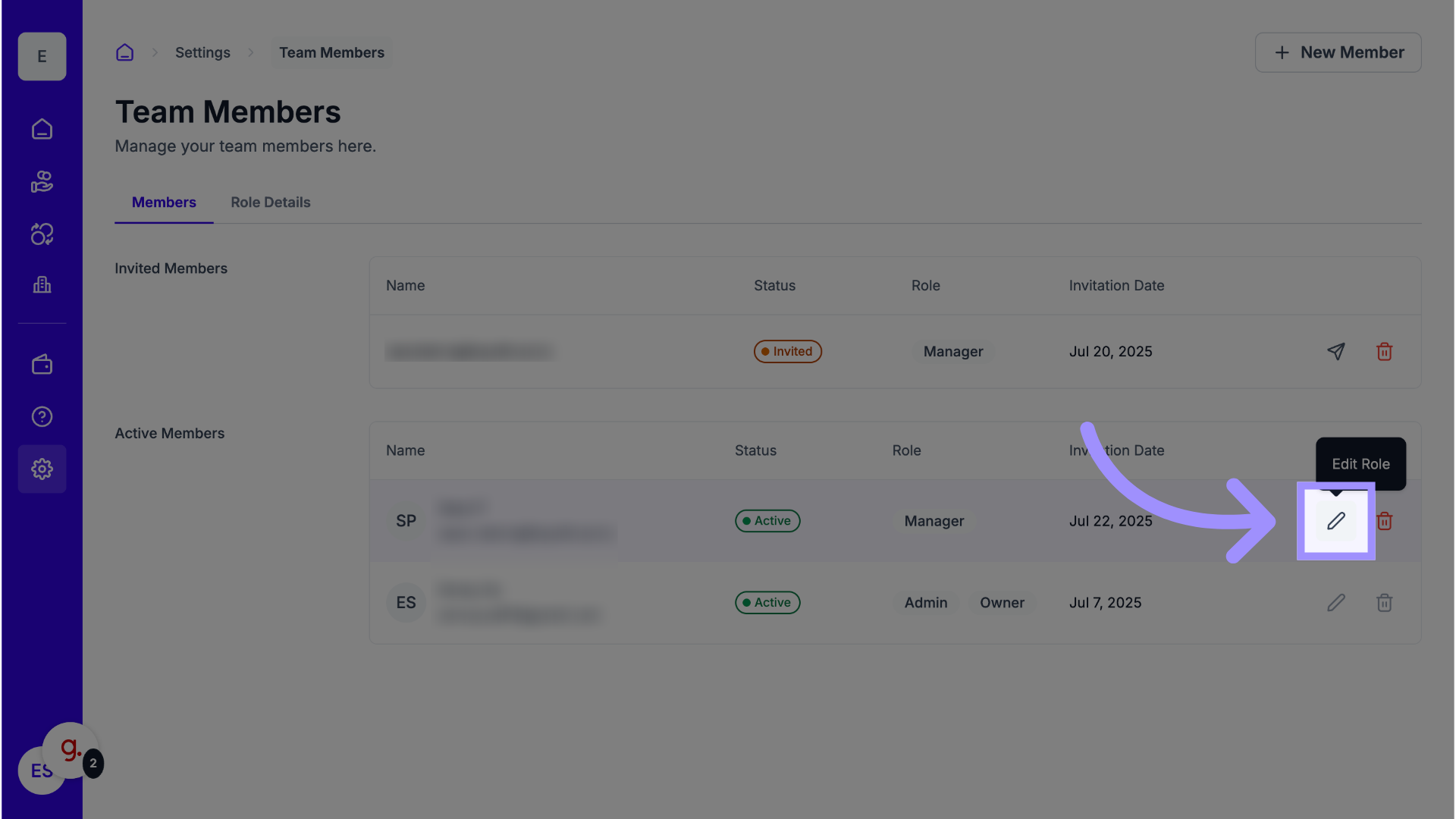Delete member SP using the trash icon
Image resolution: width=1456 pixels, height=819 pixels.
pyautogui.click(x=1385, y=521)
